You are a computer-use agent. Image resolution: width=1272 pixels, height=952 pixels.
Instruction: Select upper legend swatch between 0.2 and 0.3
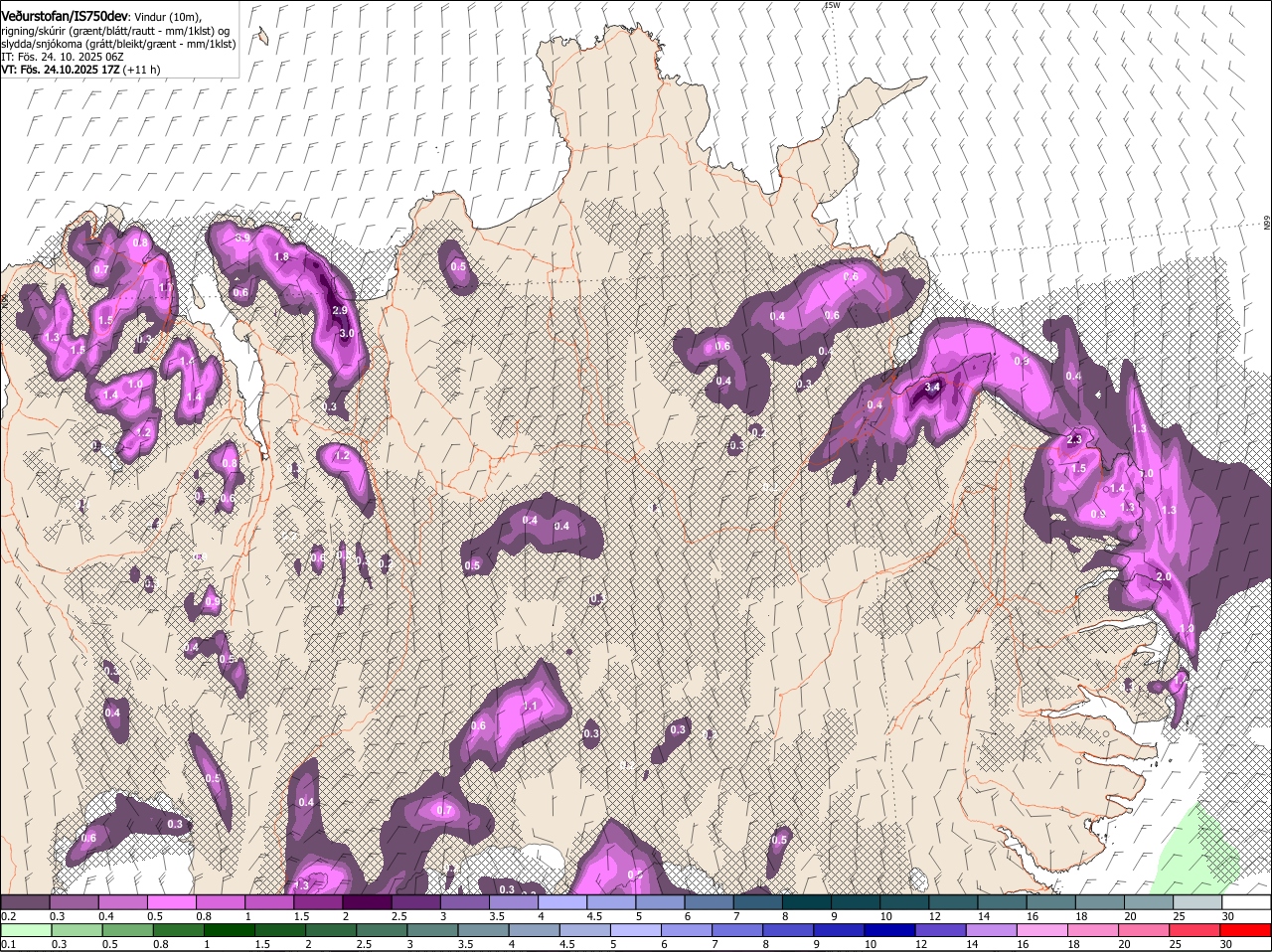click(25, 902)
